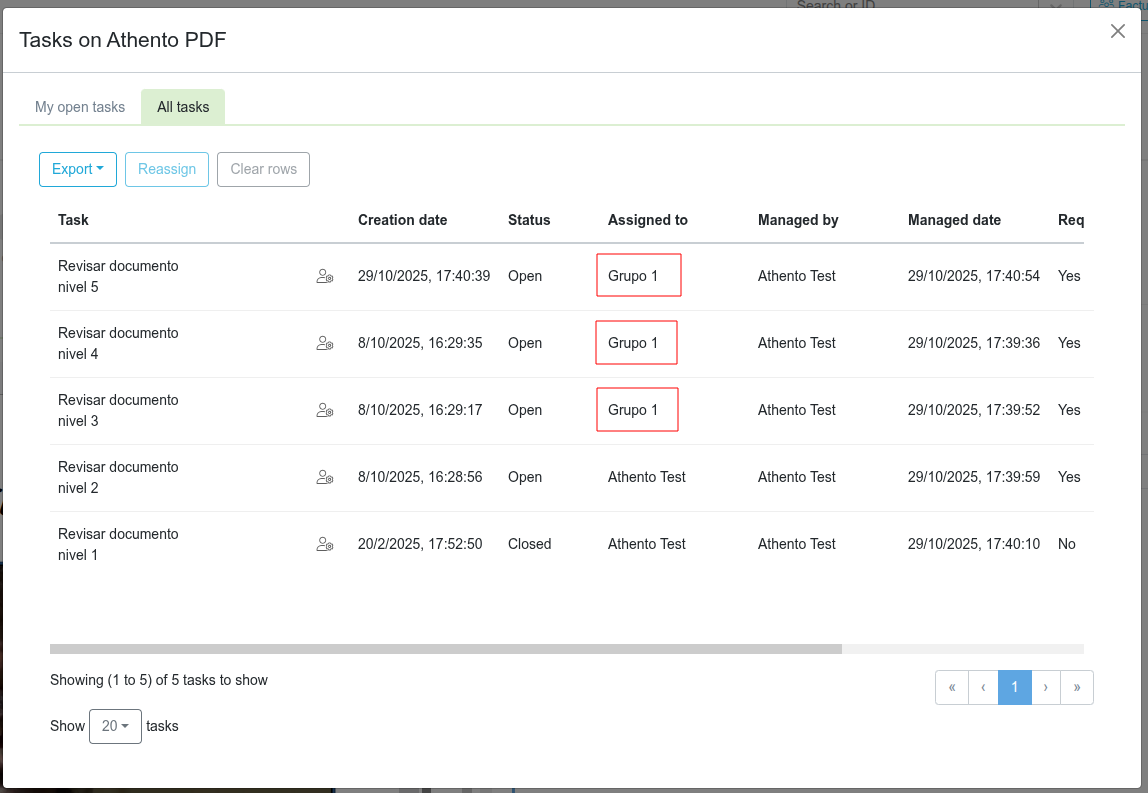Screen dimensions: 1148x793
Task: Select the Revisar documento nivel 2 row
Action: pyautogui.click(x=118, y=478)
